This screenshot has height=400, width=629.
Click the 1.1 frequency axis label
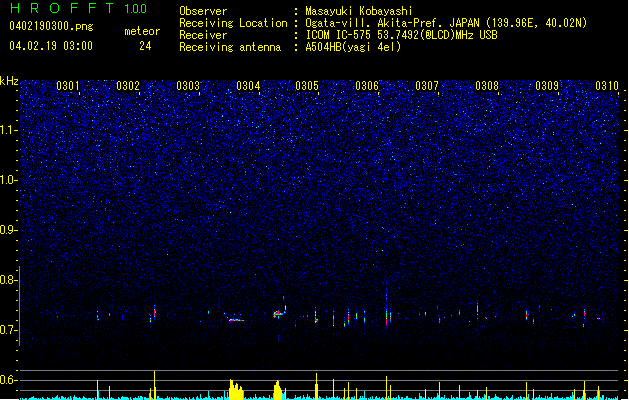(x=9, y=130)
